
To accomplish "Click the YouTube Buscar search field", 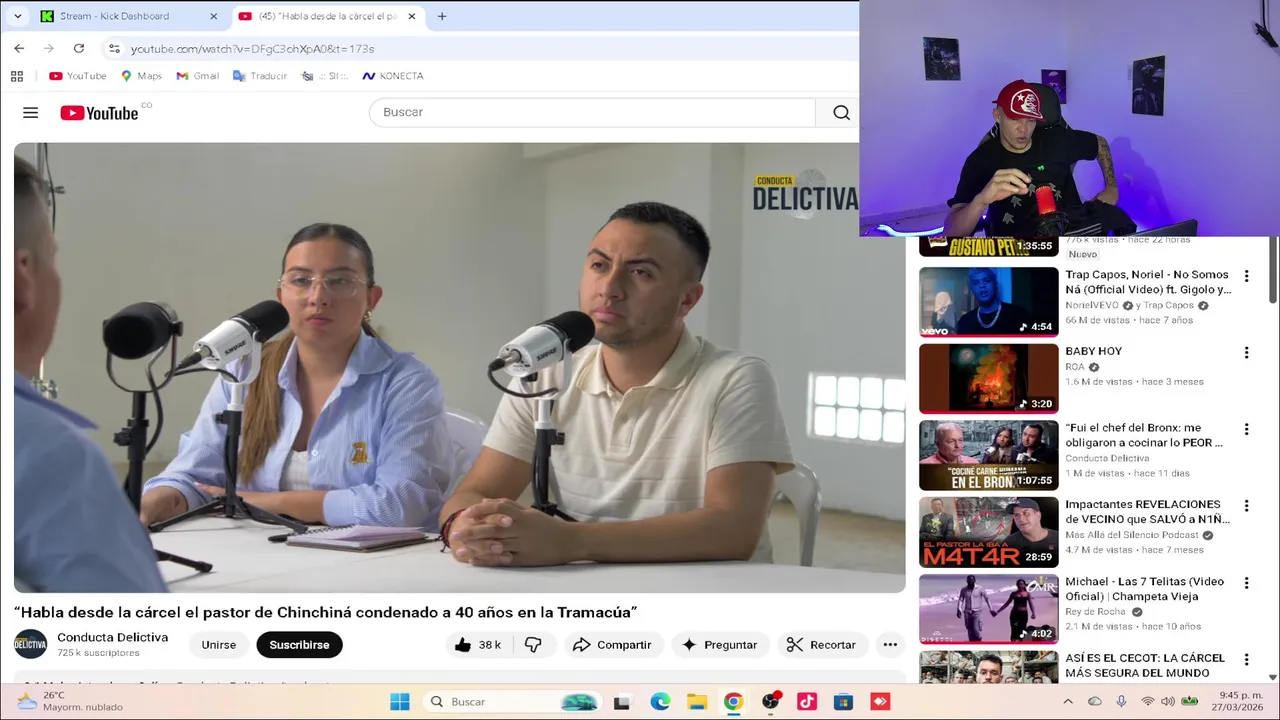I will (x=593, y=112).
